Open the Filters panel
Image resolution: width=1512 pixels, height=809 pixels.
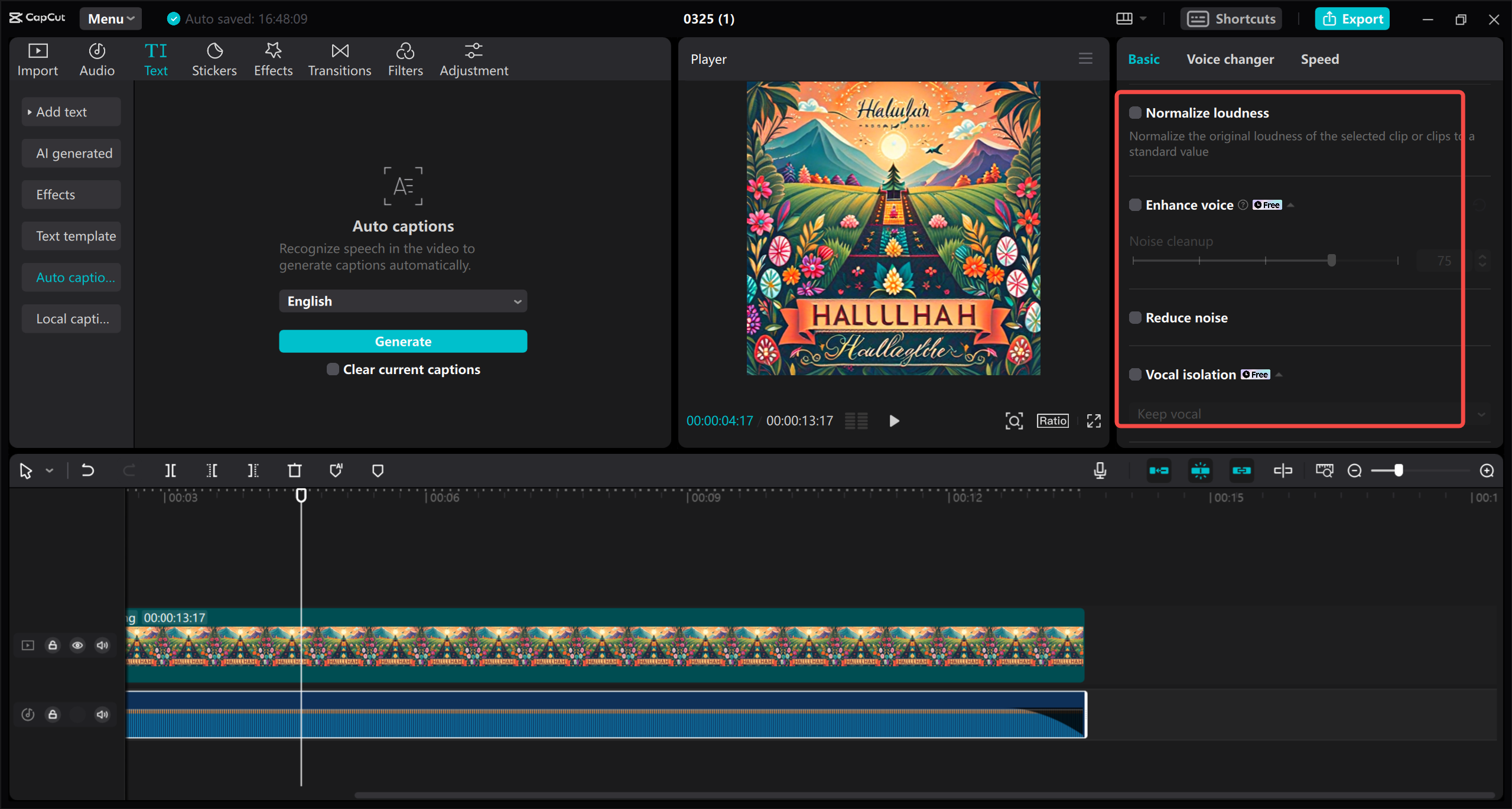pos(405,60)
